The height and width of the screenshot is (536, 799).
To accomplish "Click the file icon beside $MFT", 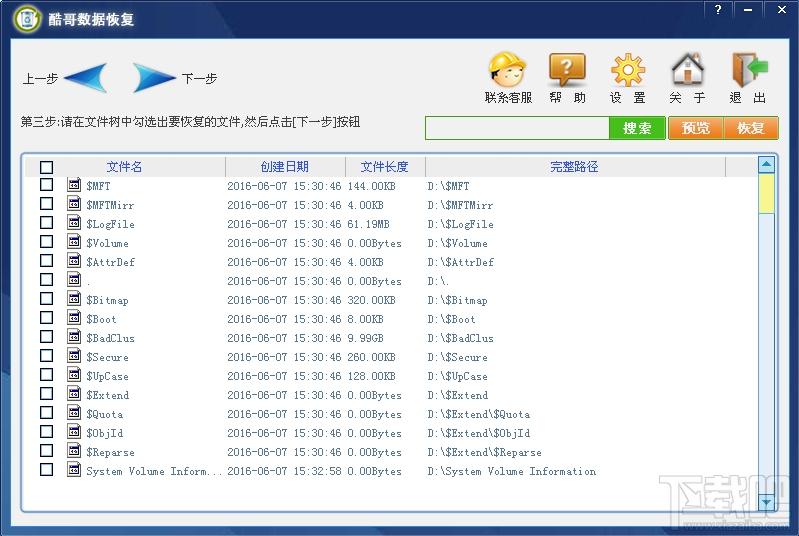I will point(74,184).
